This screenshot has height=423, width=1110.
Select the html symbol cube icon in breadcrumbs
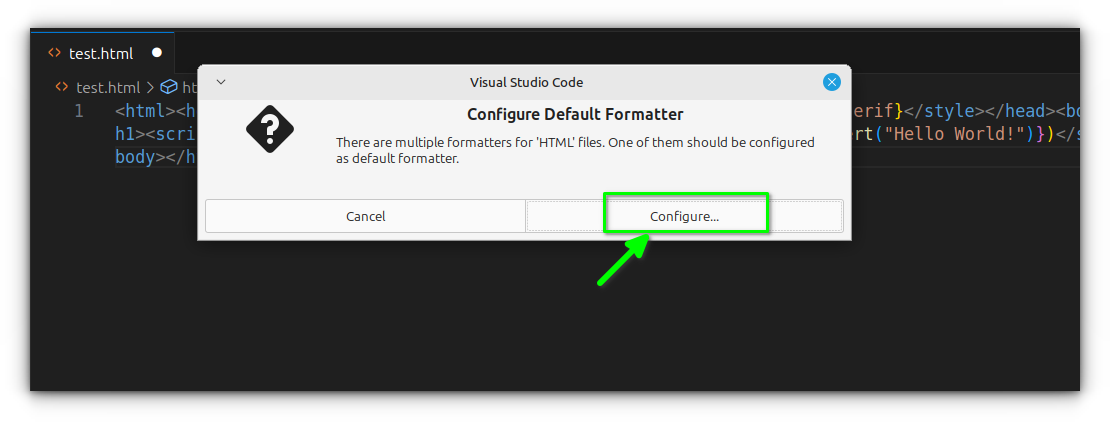(169, 87)
